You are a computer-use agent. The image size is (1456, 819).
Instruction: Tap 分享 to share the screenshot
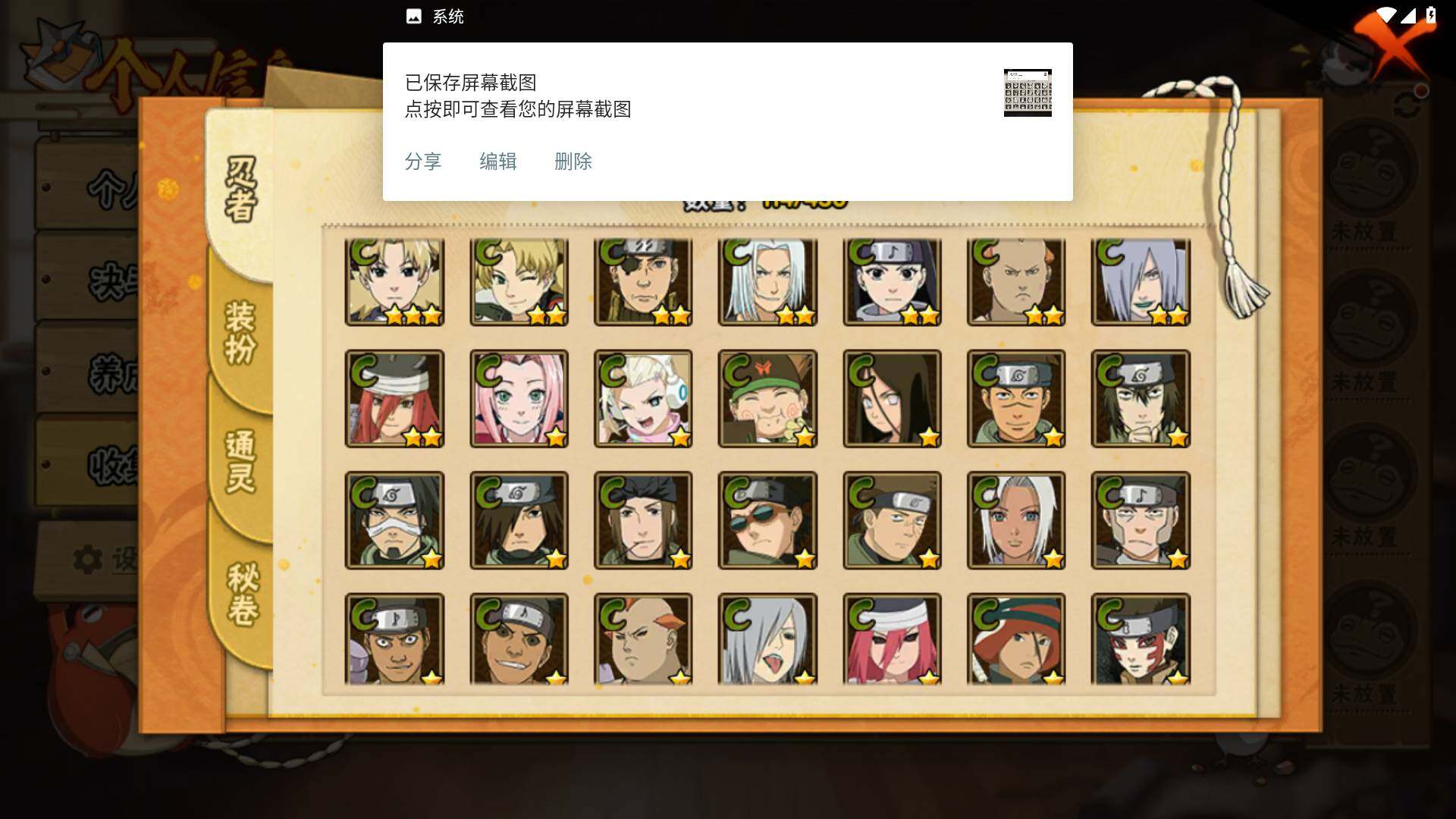pos(423,162)
